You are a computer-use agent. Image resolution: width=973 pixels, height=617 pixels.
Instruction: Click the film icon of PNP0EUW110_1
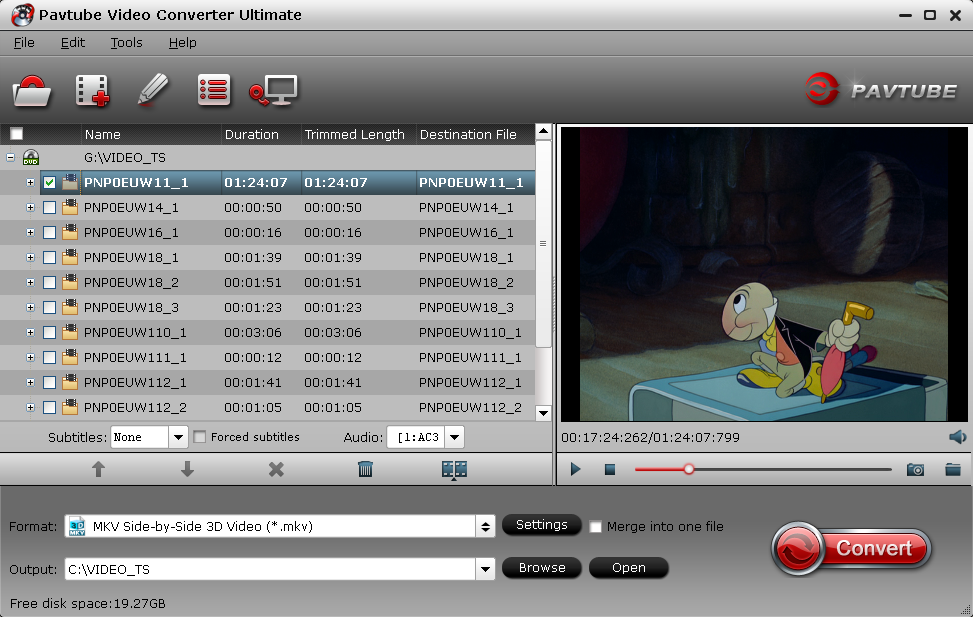click(x=70, y=332)
